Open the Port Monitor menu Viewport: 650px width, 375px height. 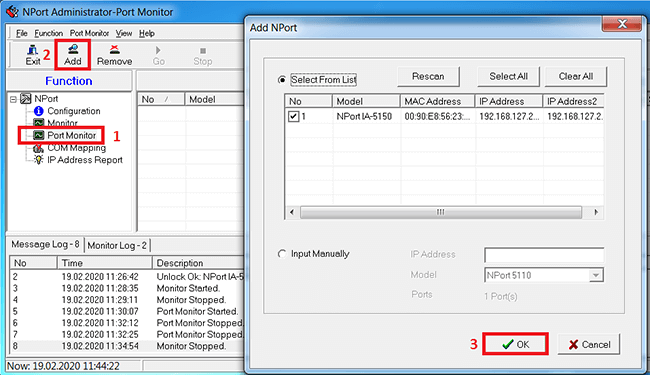click(89, 33)
